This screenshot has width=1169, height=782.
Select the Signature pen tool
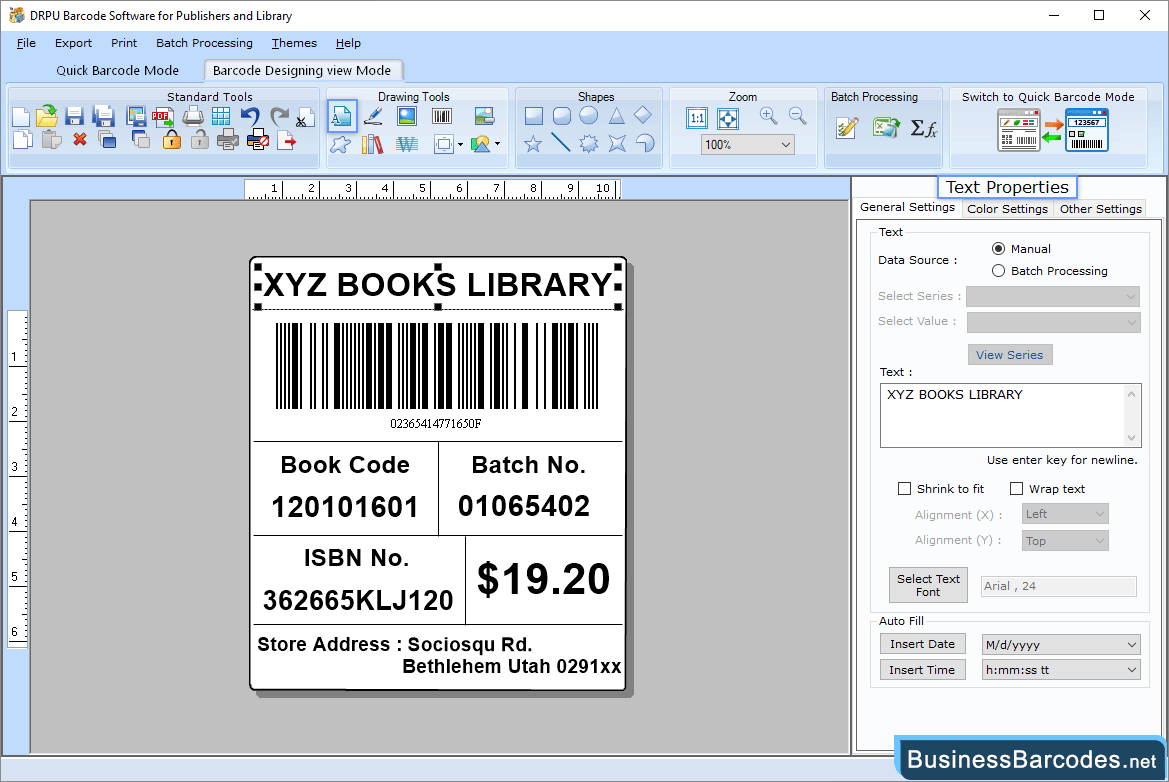click(373, 116)
